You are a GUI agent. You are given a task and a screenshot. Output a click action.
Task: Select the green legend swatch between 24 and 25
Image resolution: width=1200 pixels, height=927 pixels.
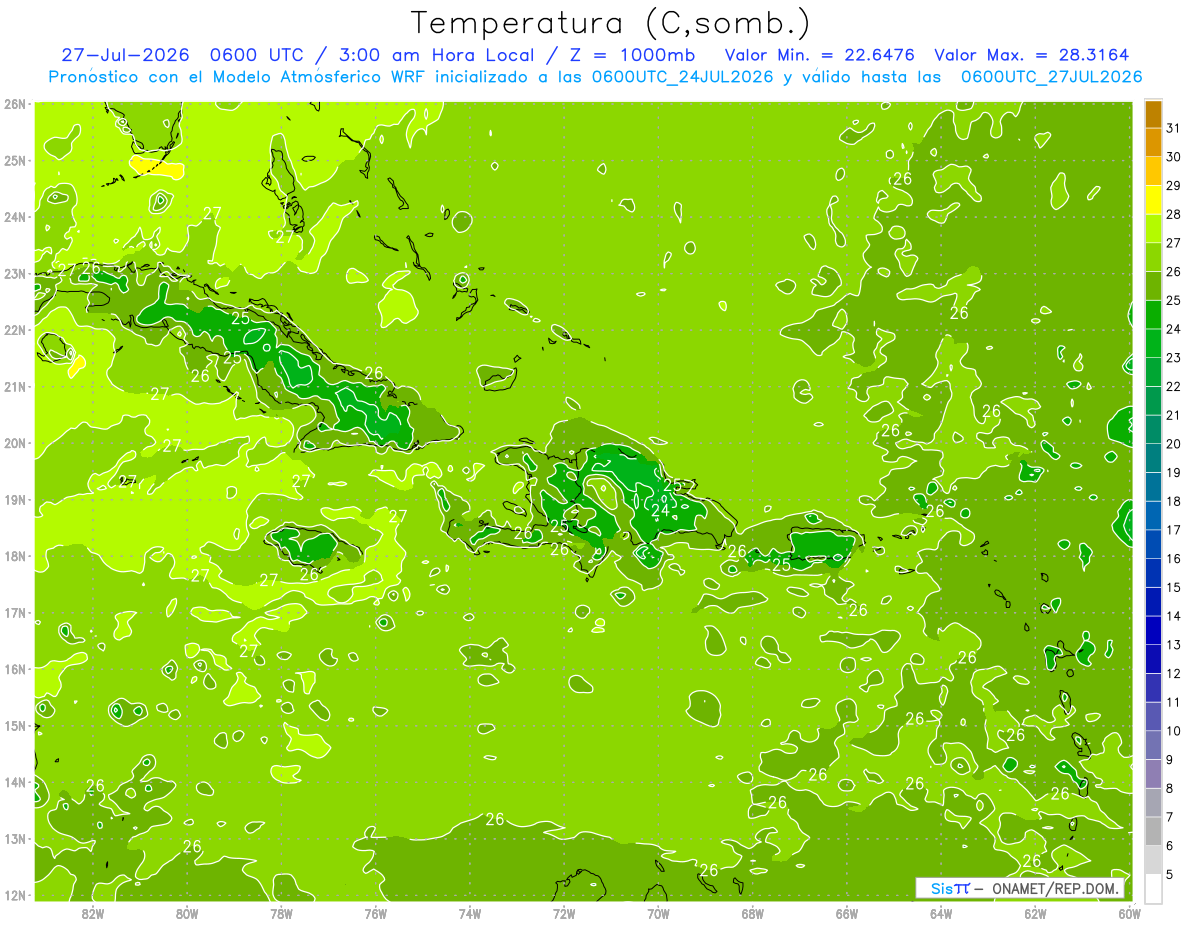1153,315
